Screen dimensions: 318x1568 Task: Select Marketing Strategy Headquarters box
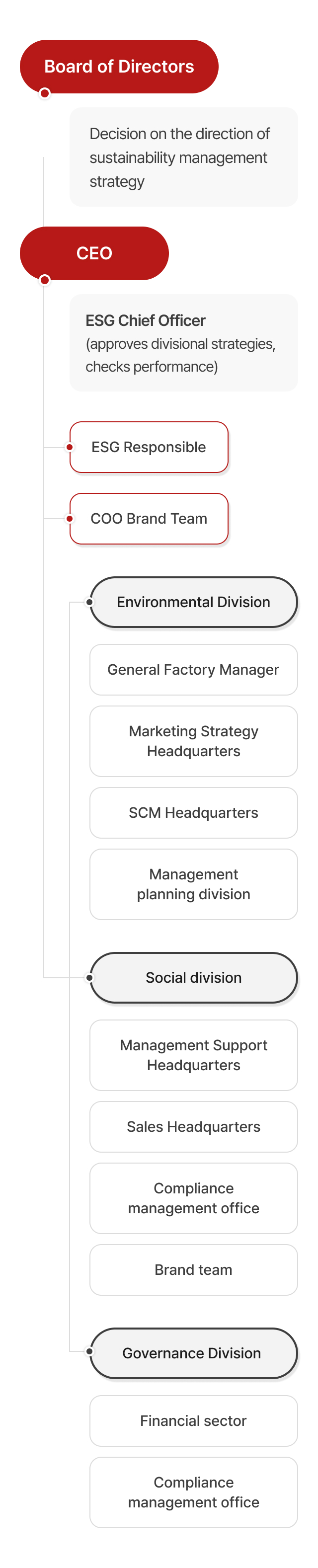[194, 741]
